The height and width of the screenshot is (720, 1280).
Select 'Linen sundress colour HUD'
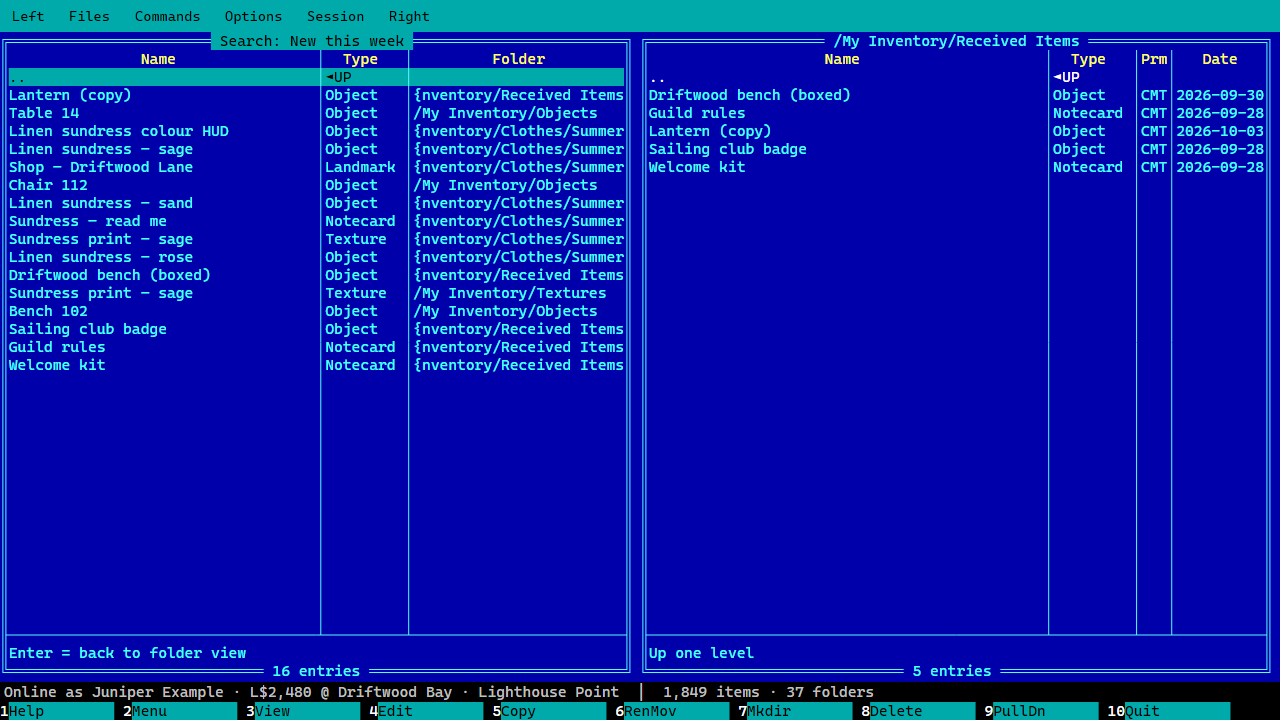pyautogui.click(x=316, y=131)
